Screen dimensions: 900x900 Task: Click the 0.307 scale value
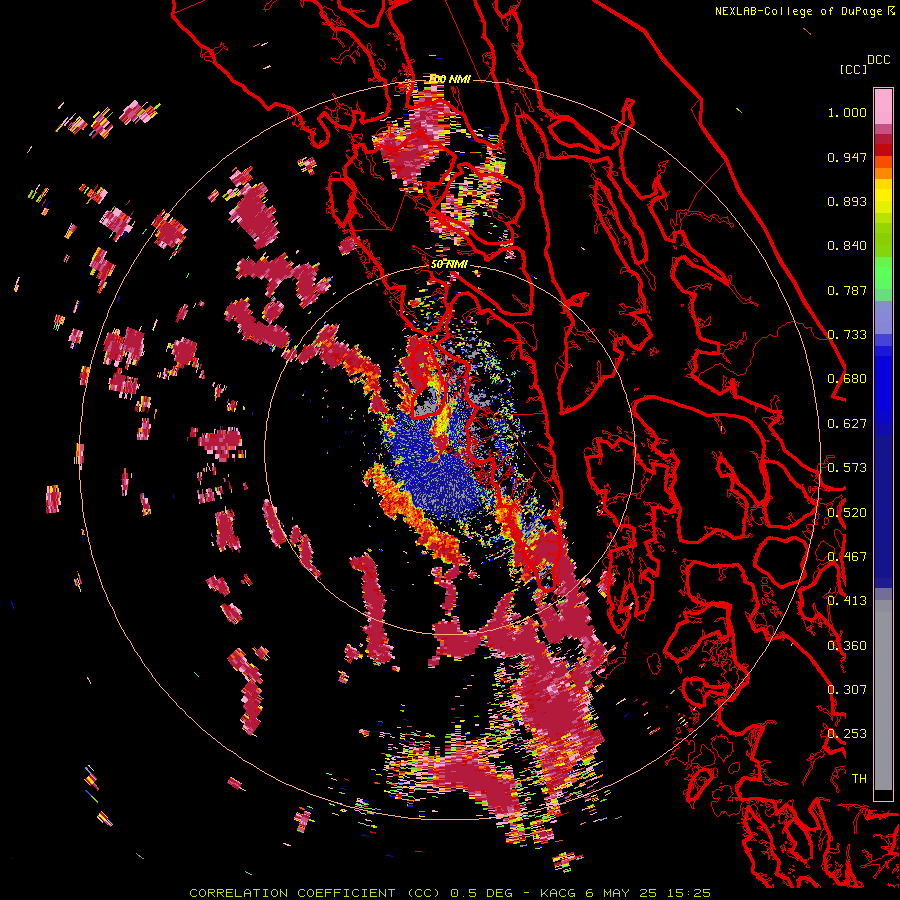[x=847, y=690]
